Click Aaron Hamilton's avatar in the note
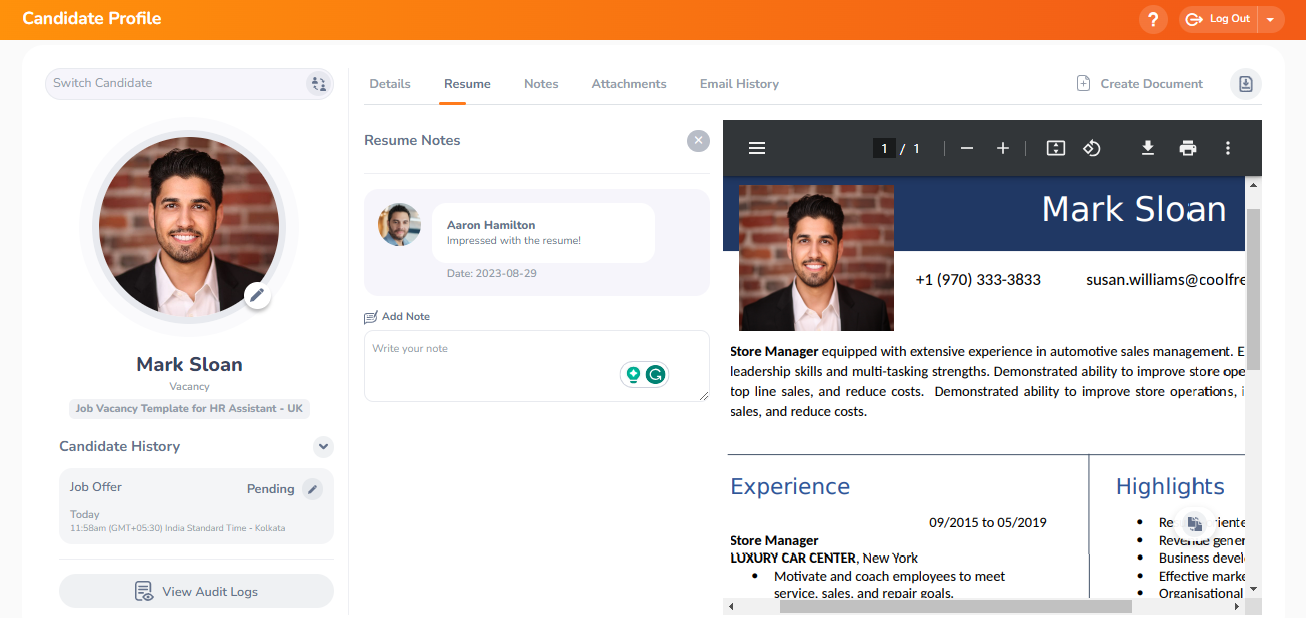Viewport: 1306px width, 618px height. [x=399, y=225]
